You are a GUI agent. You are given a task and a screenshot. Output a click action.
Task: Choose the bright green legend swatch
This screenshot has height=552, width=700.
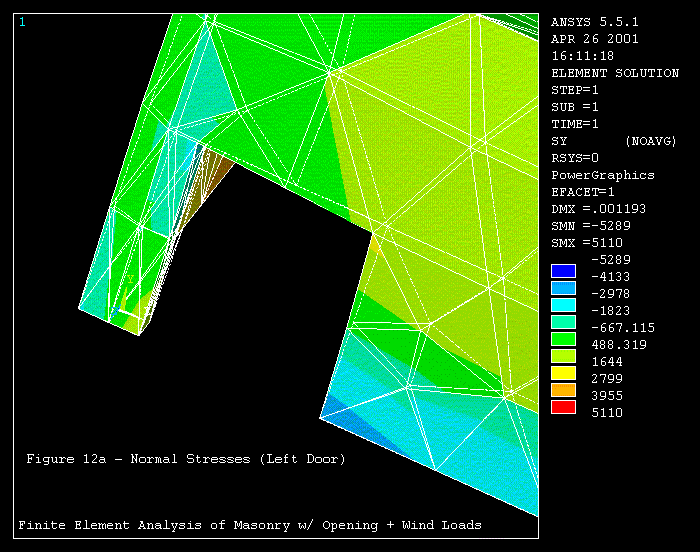click(564, 338)
